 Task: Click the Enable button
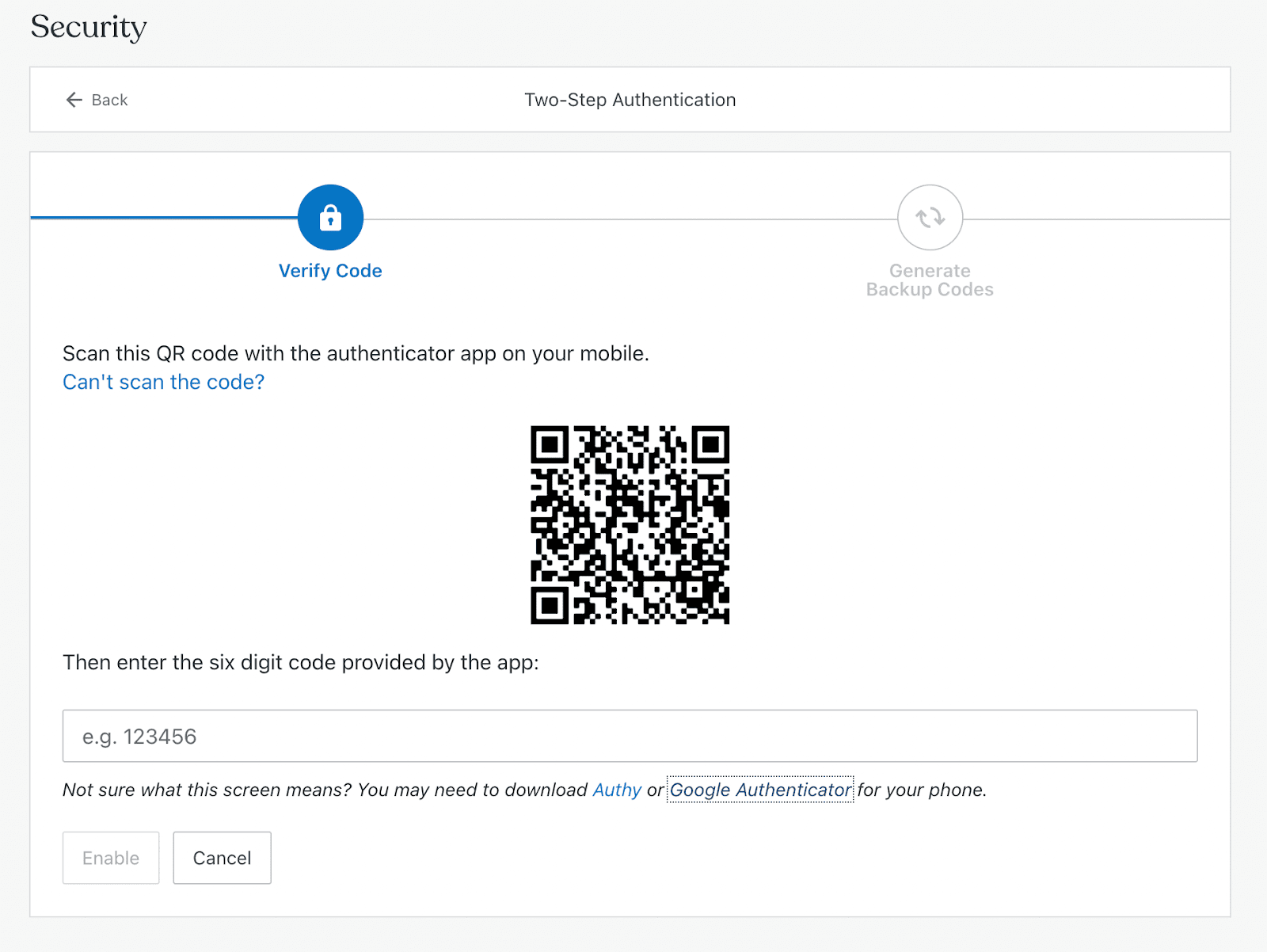[111, 858]
